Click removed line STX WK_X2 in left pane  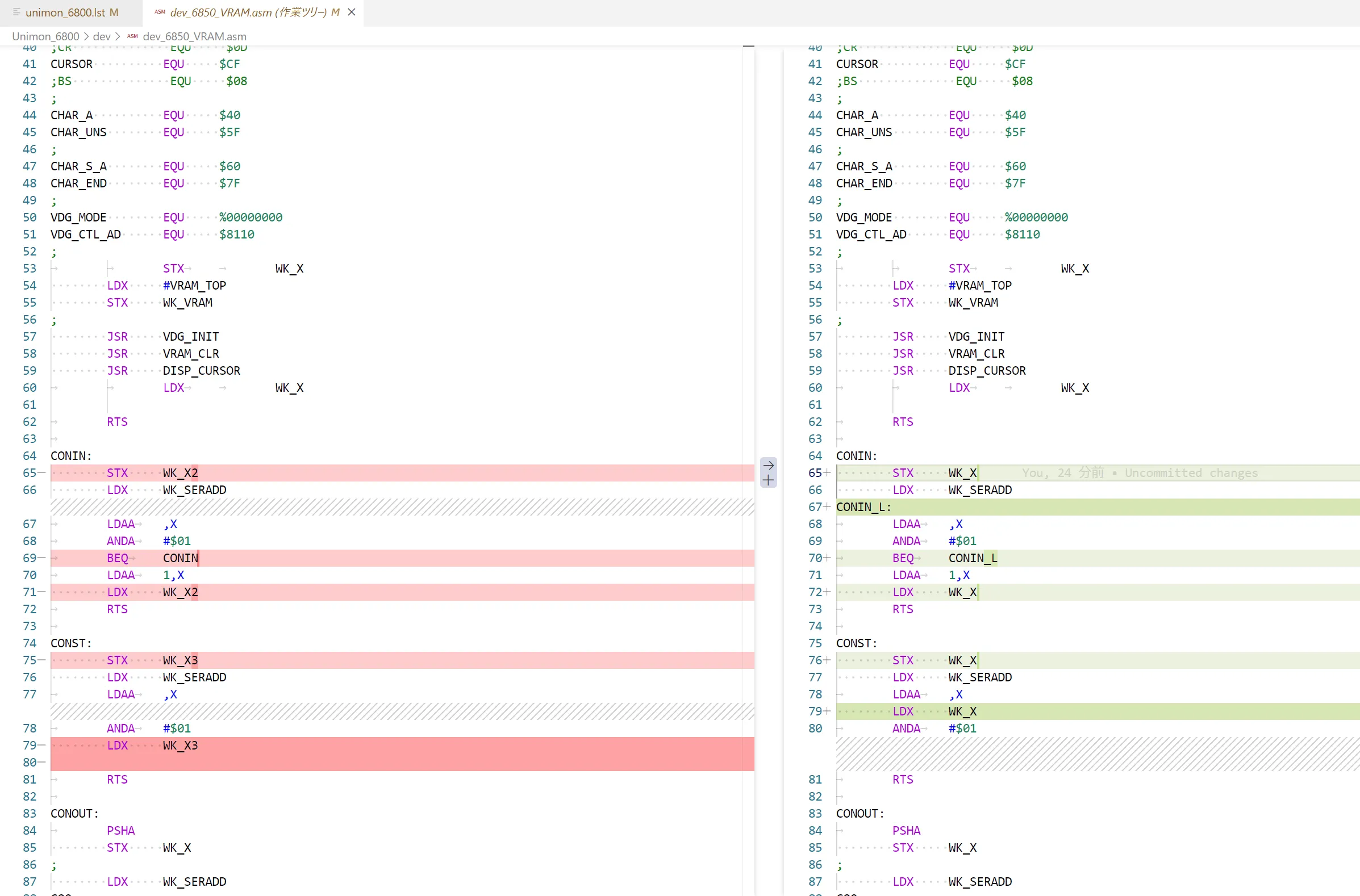tap(402, 473)
